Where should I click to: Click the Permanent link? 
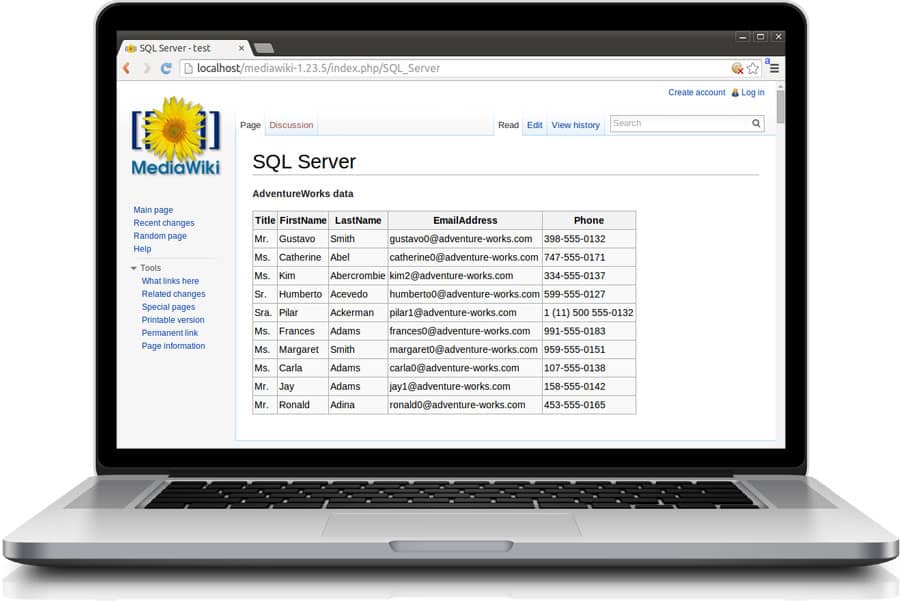pyautogui.click(x=169, y=333)
